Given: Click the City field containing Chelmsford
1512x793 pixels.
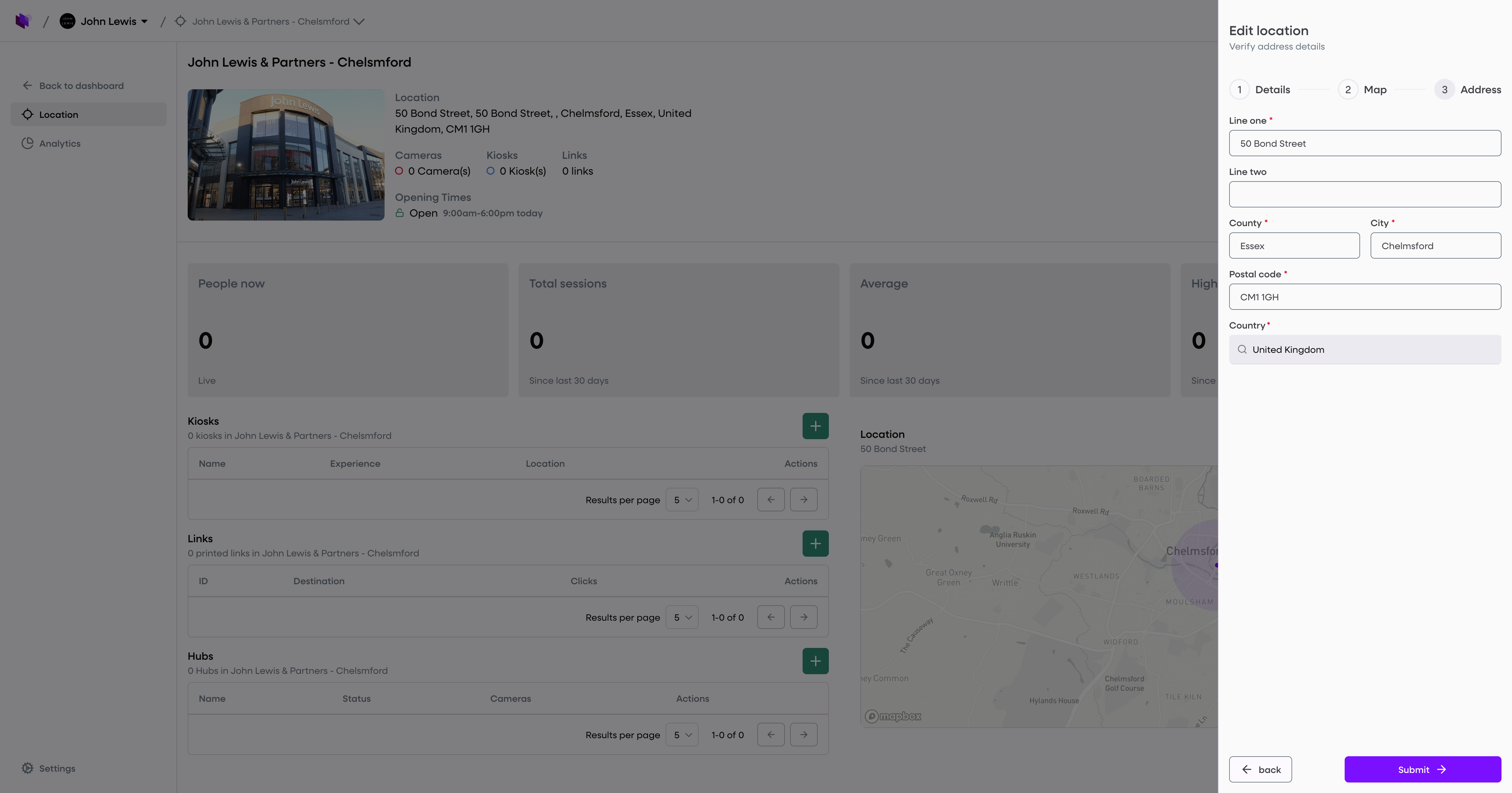Looking at the screenshot, I should 1436,246.
